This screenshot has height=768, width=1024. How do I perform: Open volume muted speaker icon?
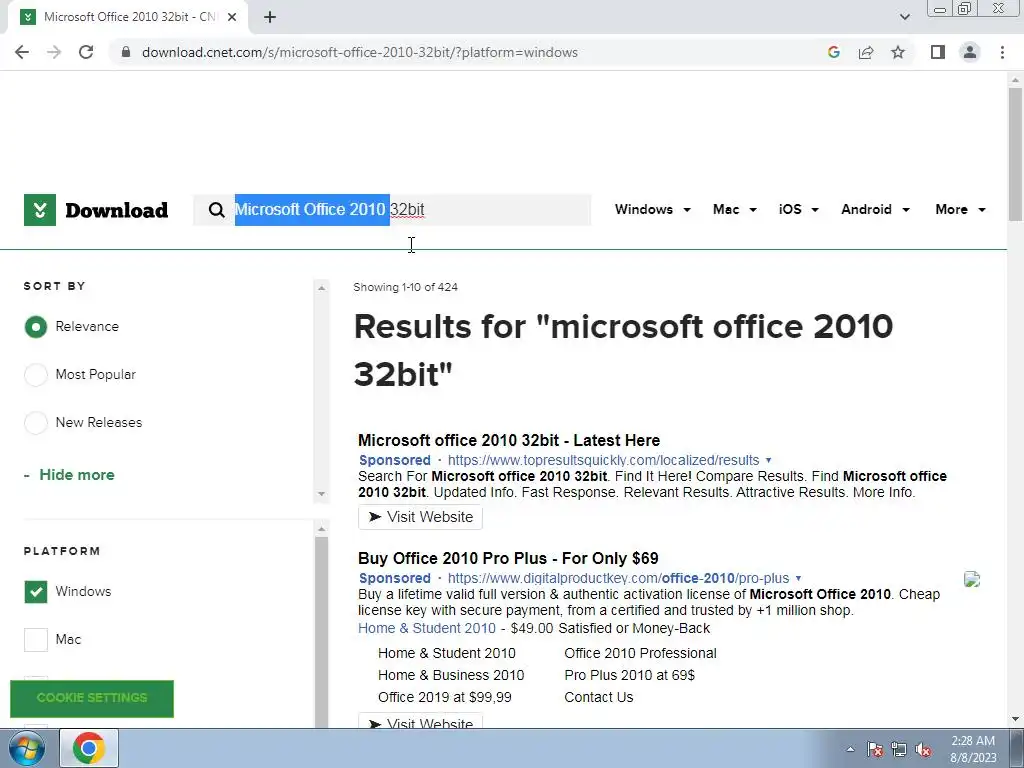pos(923,749)
